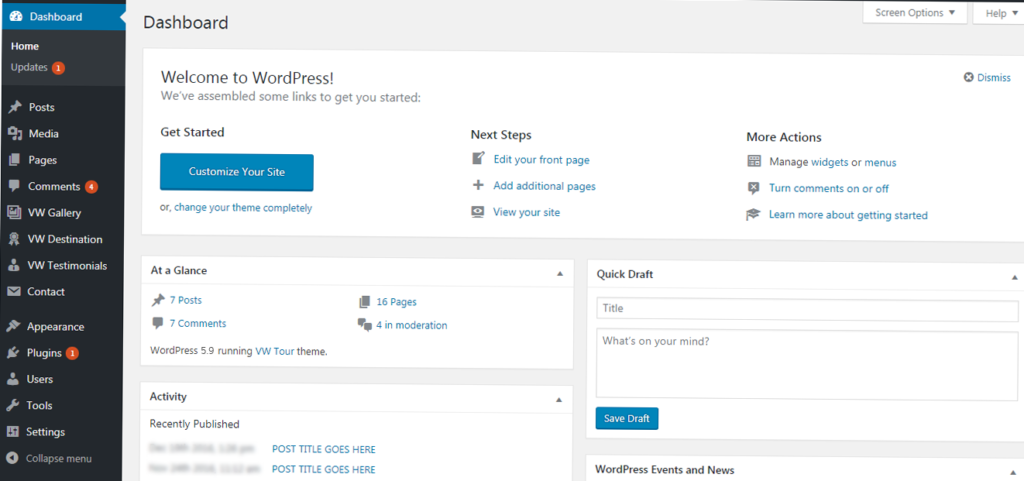Open the VW Tour theme link
Screen dimensions: 1024x481
[274, 350]
